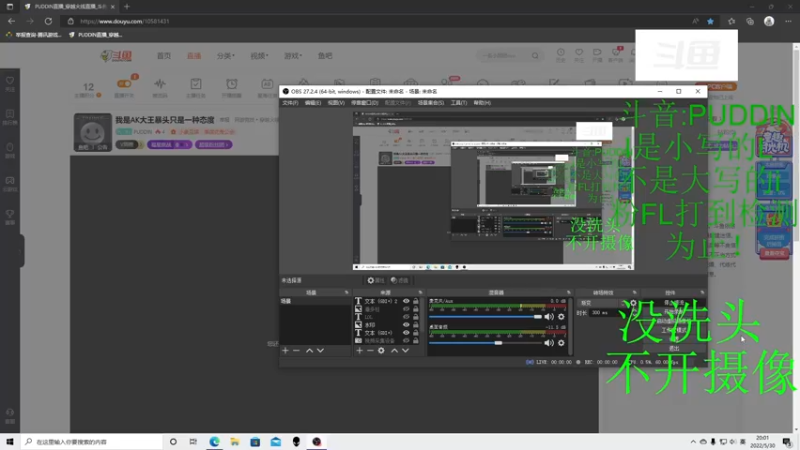Open 鱼吧 on Douyu navigation
800x450 pixels.
[x=325, y=56]
